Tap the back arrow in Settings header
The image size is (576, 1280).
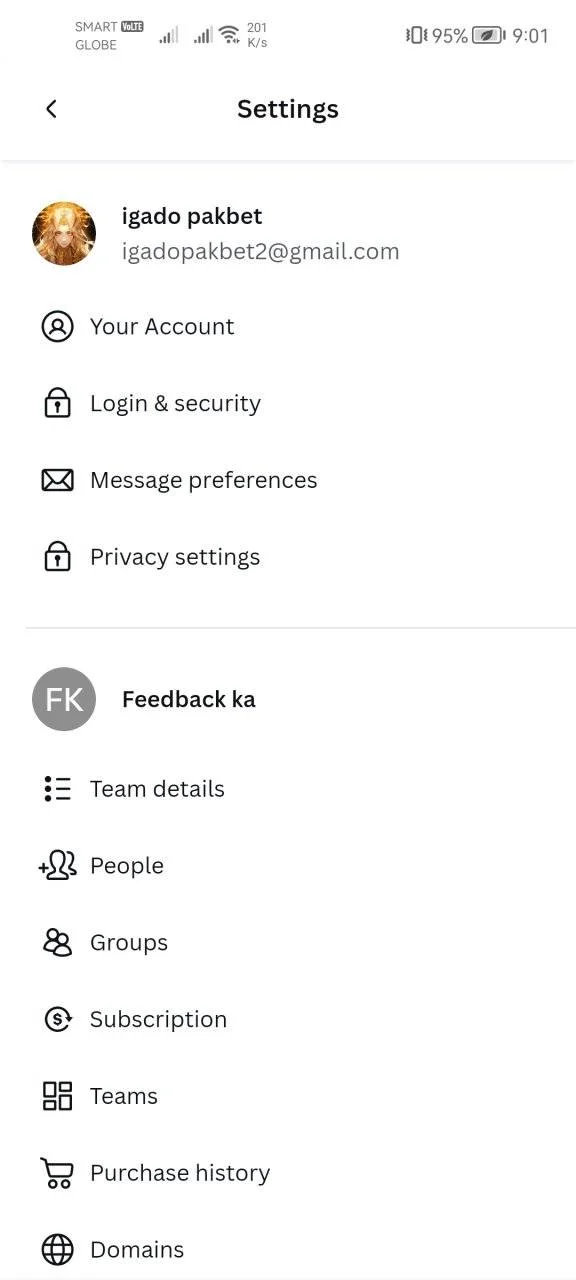tap(51, 109)
